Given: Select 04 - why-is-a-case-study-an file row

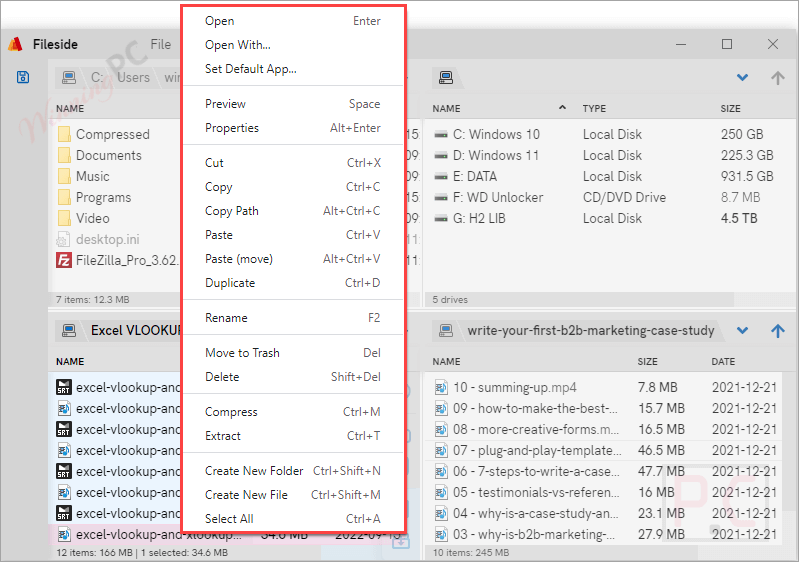Looking at the screenshot, I should pyautogui.click(x=603, y=514).
